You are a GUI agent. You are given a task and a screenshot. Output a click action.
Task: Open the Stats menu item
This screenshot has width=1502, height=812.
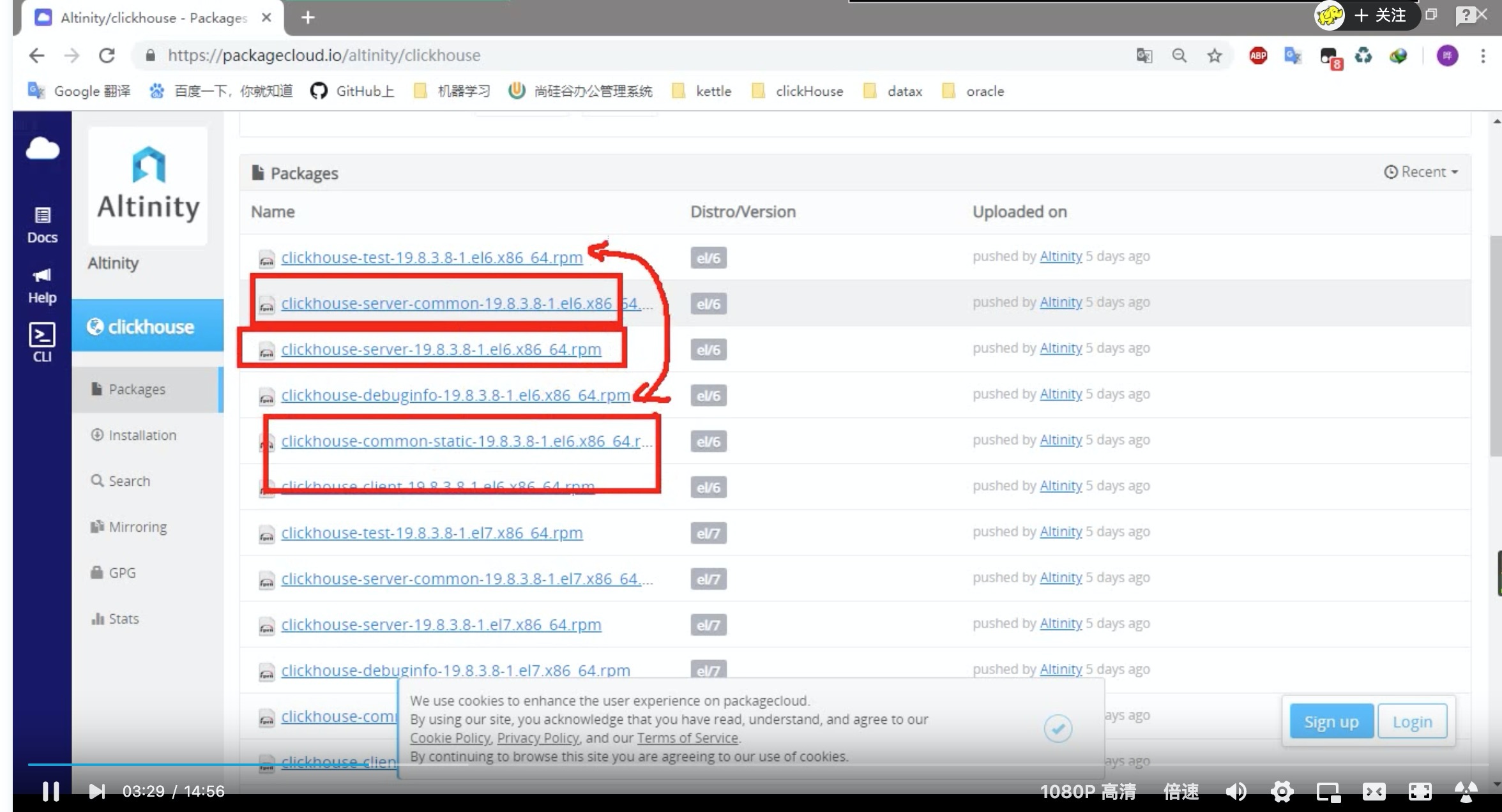point(115,619)
